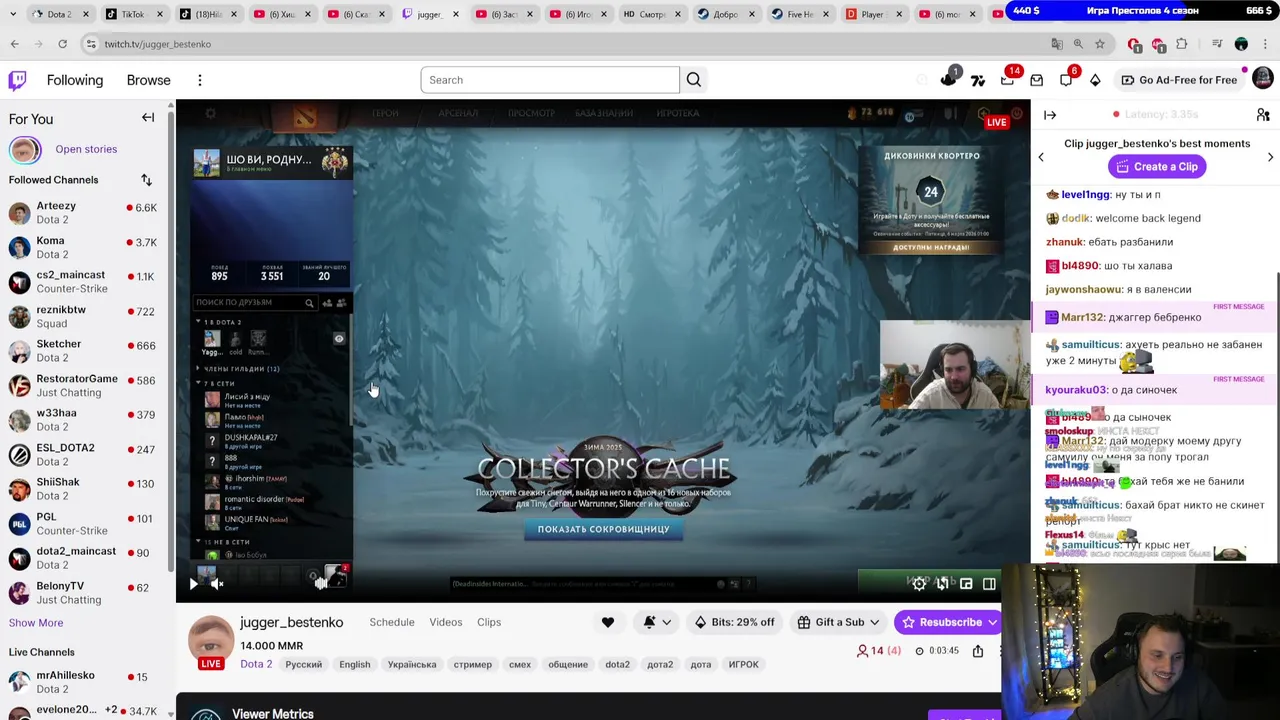Play the stream video

193,584
